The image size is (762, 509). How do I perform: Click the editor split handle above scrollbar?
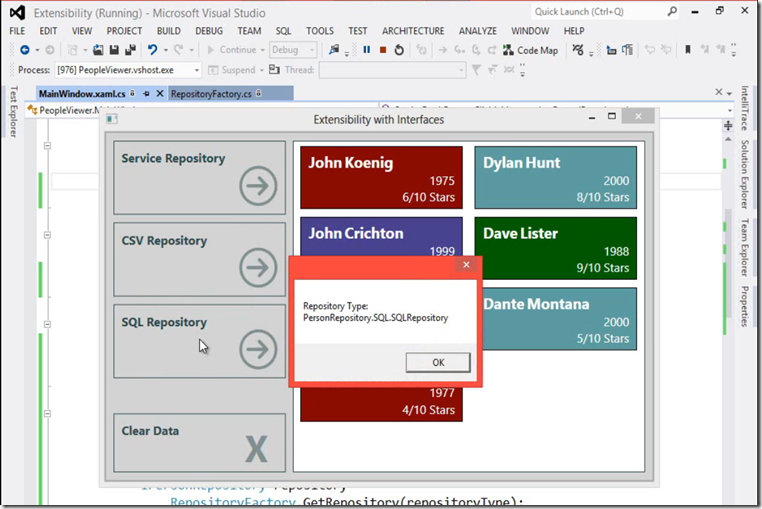point(728,126)
